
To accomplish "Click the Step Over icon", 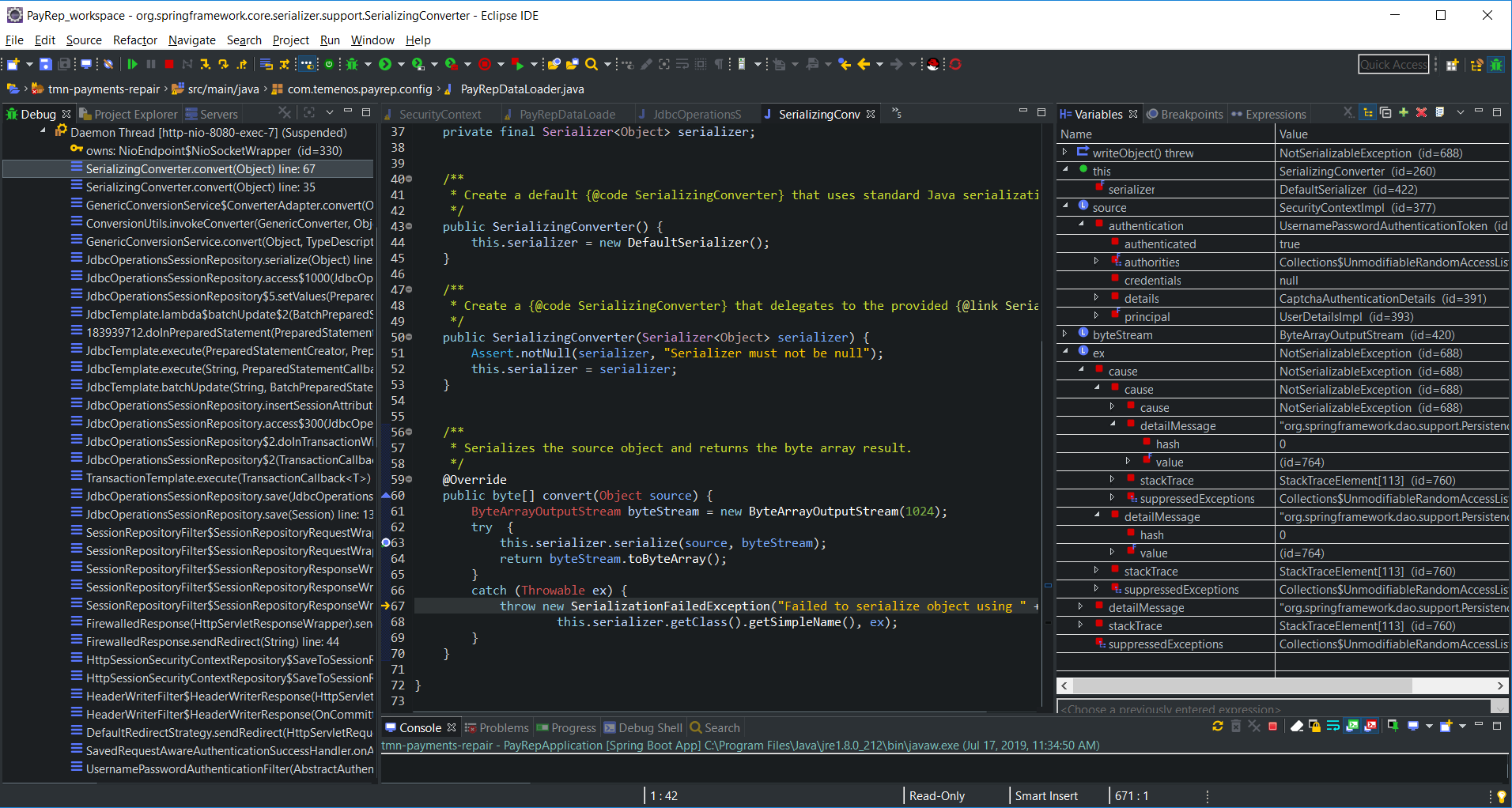I will (224, 64).
